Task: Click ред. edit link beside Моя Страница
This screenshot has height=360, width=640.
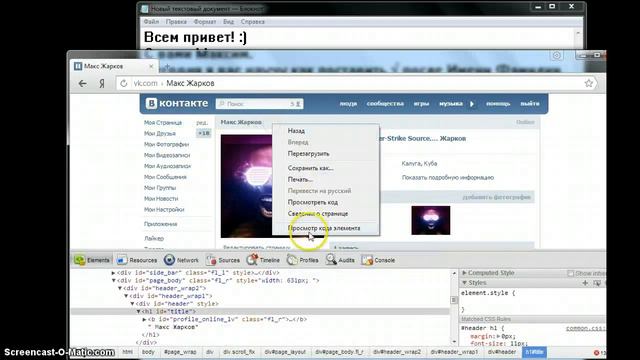Action: tap(202, 122)
